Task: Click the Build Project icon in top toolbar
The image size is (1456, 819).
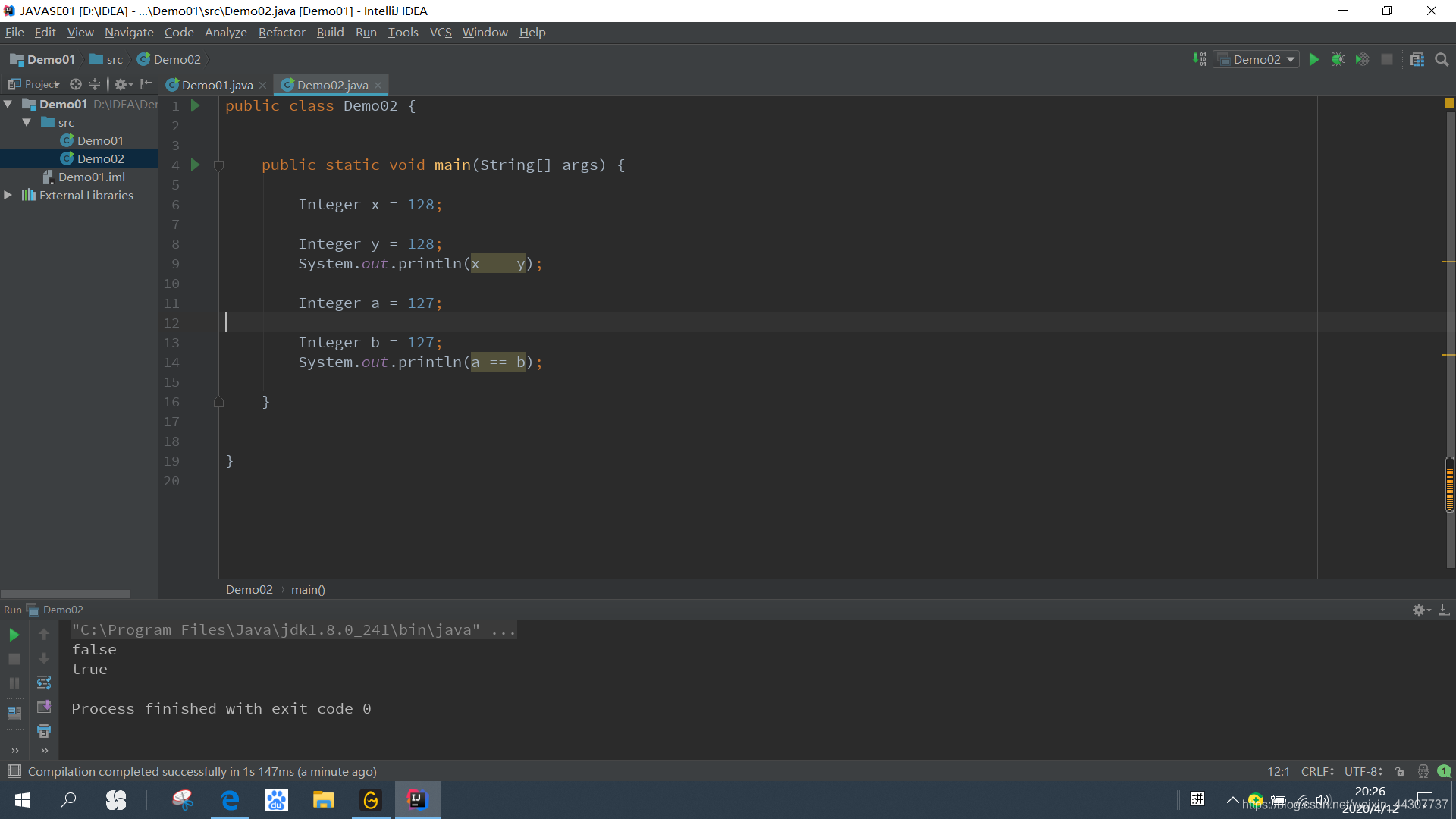Action: click(1199, 59)
